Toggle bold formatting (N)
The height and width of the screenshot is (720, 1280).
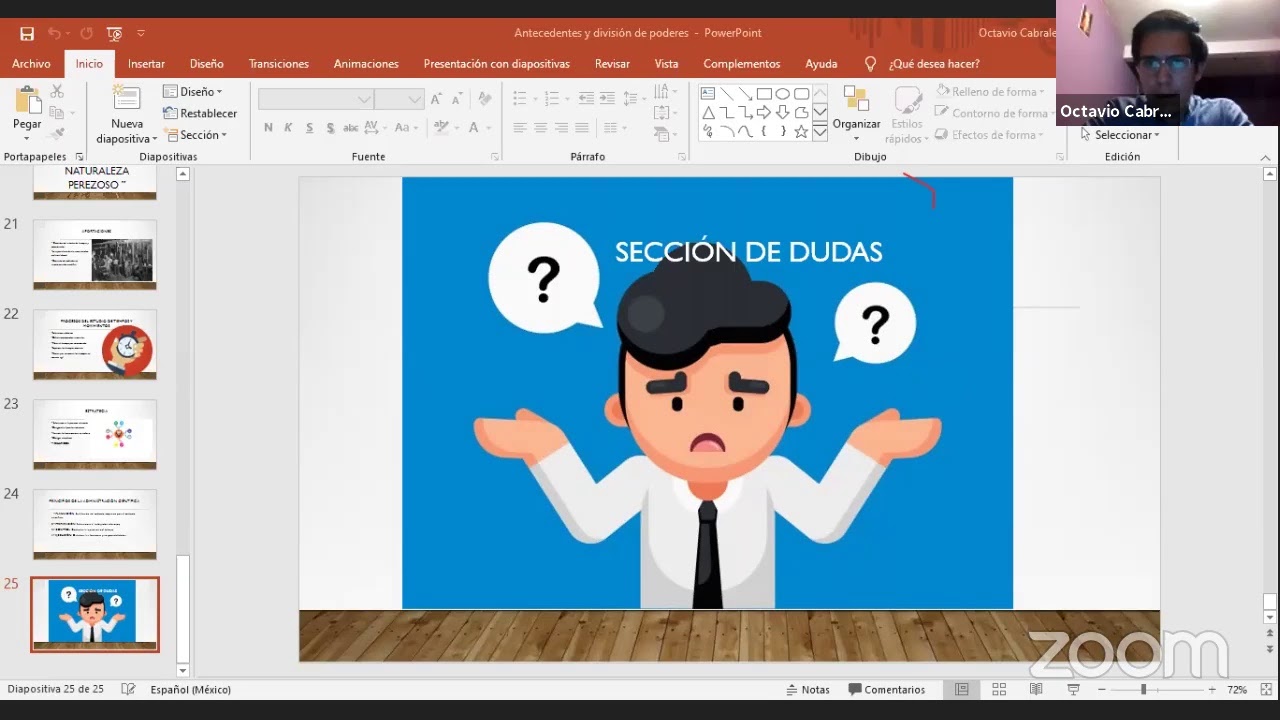coord(268,128)
